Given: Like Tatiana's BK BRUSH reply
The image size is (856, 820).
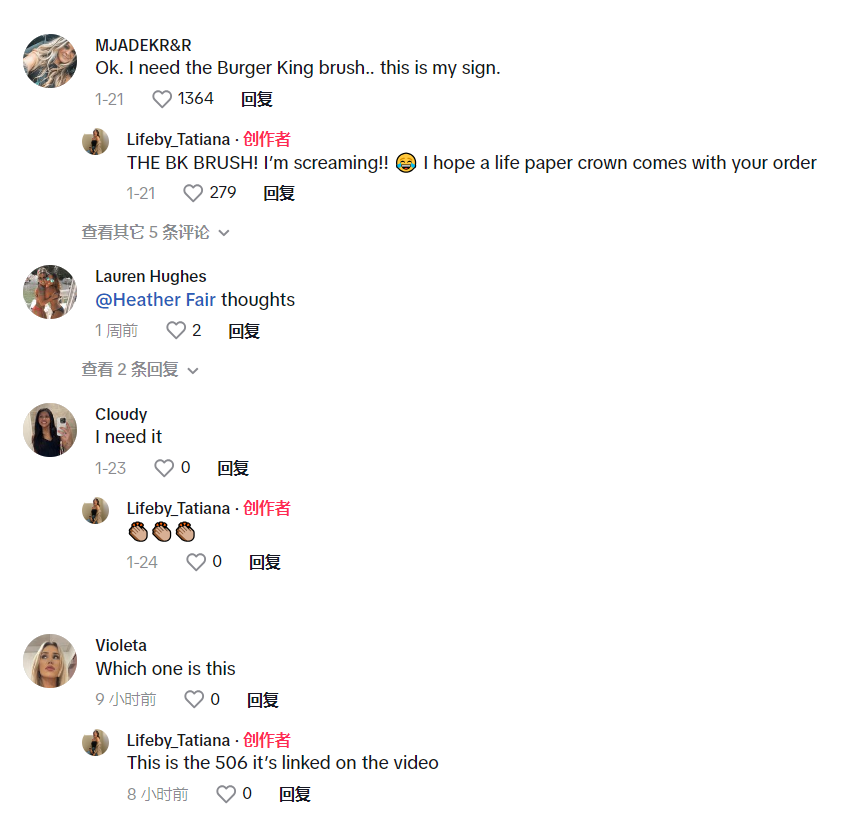Looking at the screenshot, I should pyautogui.click(x=193, y=193).
